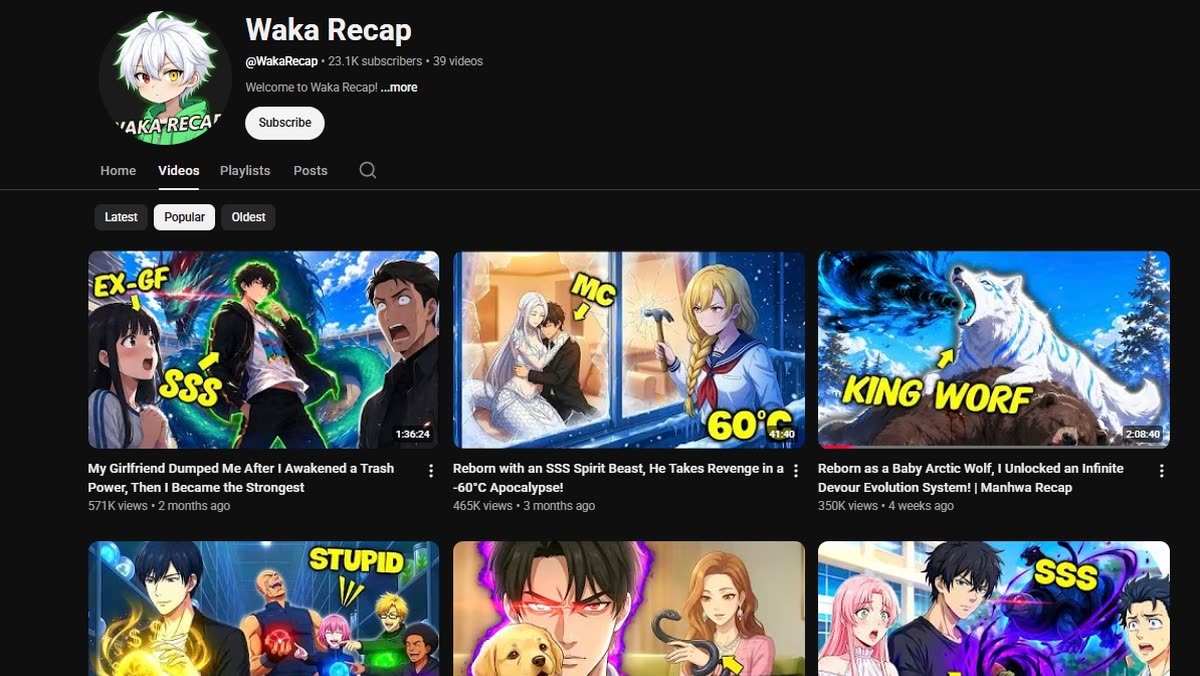The image size is (1200, 676).
Task: Click the 571K views • 2 months ago text
Action: point(159,506)
